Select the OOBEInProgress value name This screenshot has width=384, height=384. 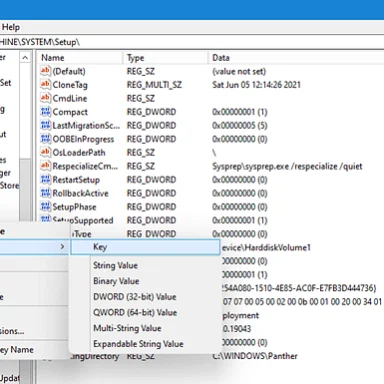[83, 139]
